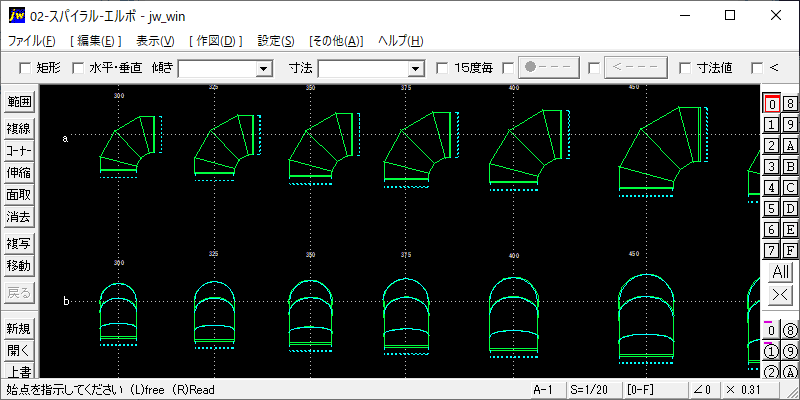Click the 新規 new file button
The width and height of the screenshot is (800, 400).
[x=19, y=329]
